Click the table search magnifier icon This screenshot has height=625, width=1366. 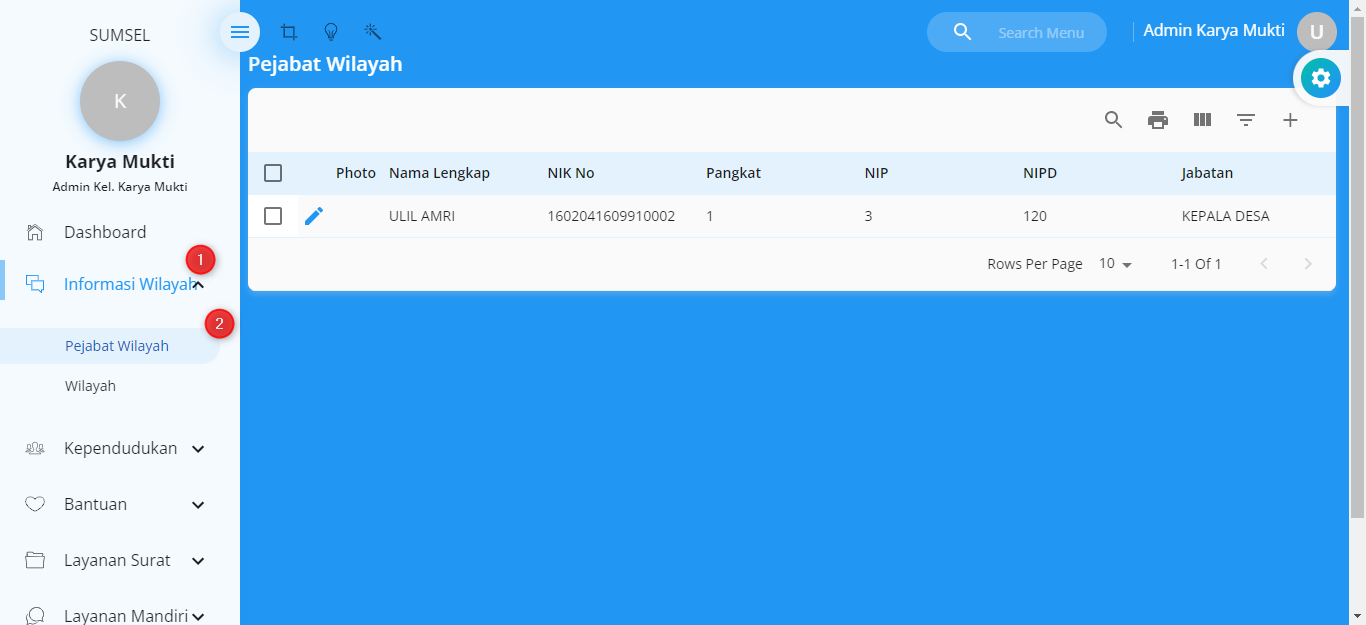(1114, 120)
